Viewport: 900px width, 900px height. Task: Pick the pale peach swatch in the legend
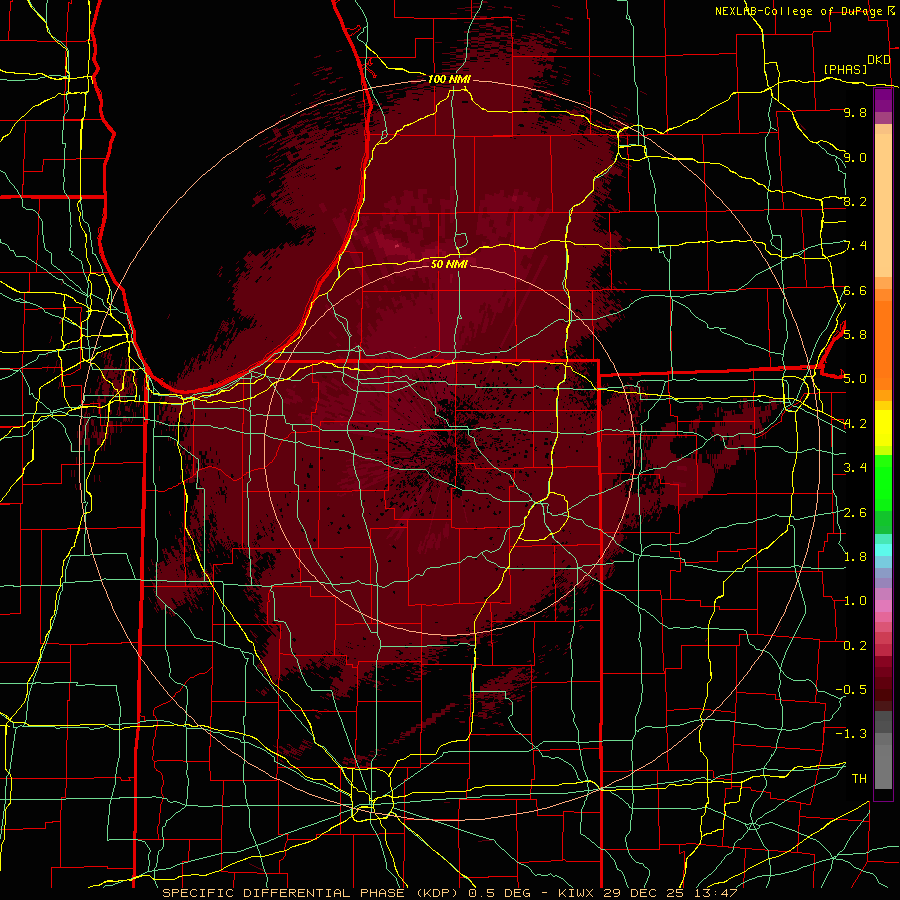tap(883, 207)
